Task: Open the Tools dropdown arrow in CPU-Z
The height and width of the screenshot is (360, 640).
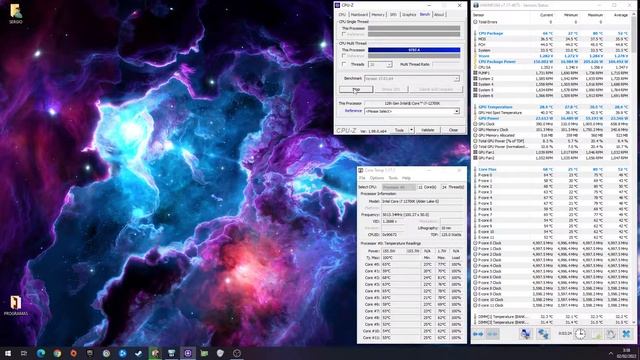Action: [411, 130]
